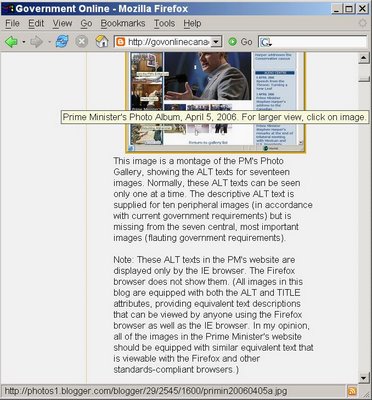The image size is (372, 400).
Task: Reload the page with the Refresh icon
Action: [x=62, y=42]
